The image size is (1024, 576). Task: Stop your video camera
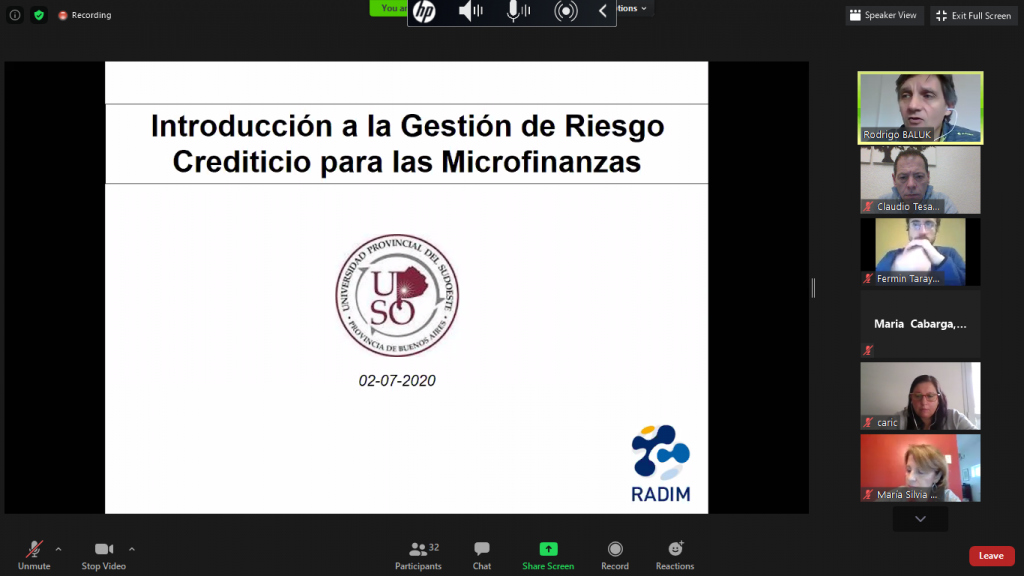(104, 555)
